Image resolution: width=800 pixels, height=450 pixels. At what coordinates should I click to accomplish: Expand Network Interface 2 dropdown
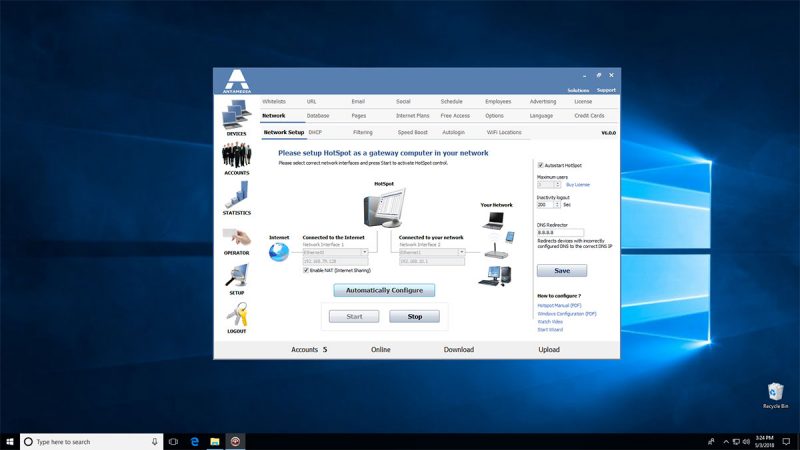pos(462,252)
